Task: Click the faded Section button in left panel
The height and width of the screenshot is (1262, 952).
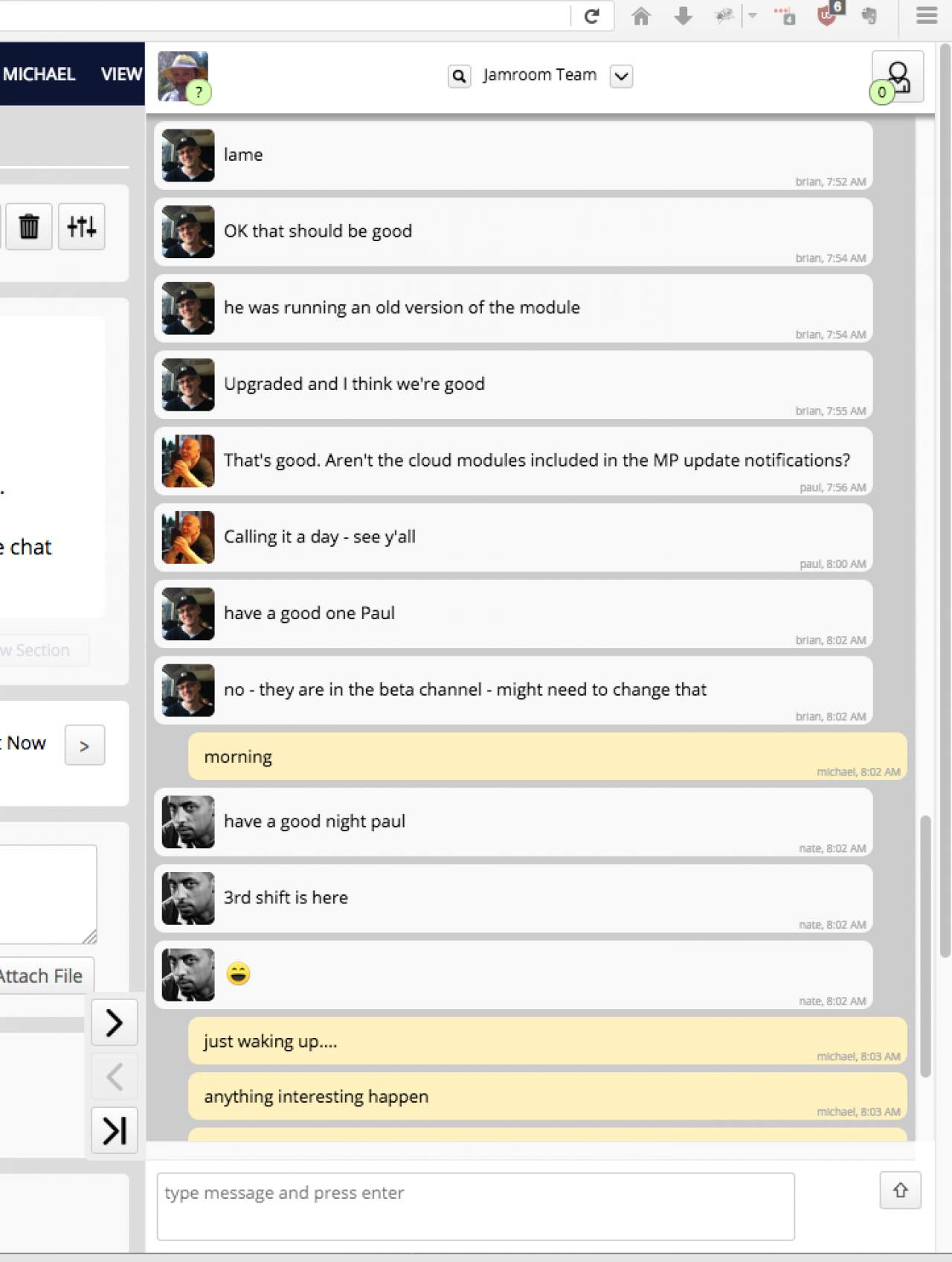Action: (43, 650)
